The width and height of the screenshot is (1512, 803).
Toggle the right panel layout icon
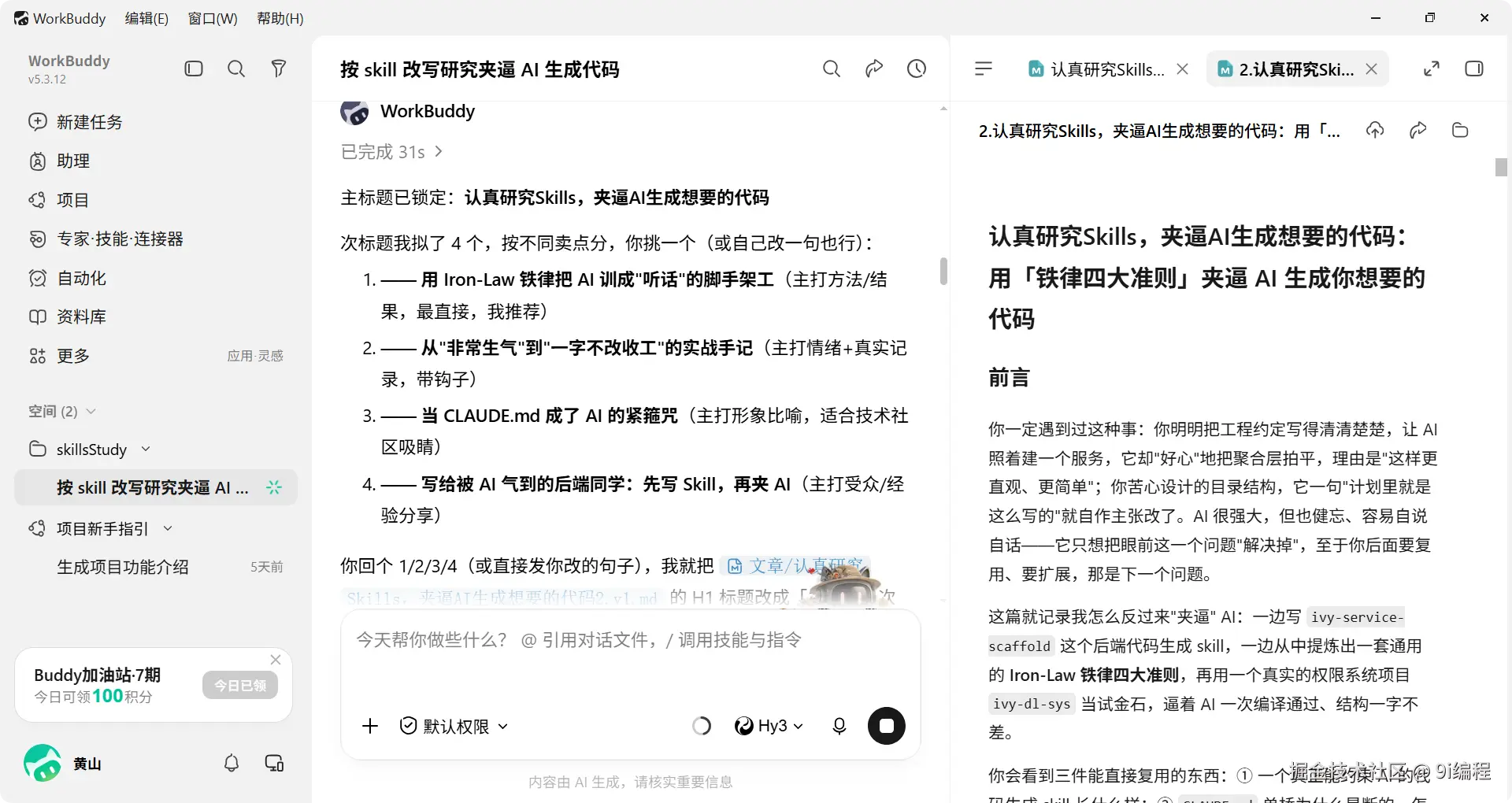pos(1474,69)
